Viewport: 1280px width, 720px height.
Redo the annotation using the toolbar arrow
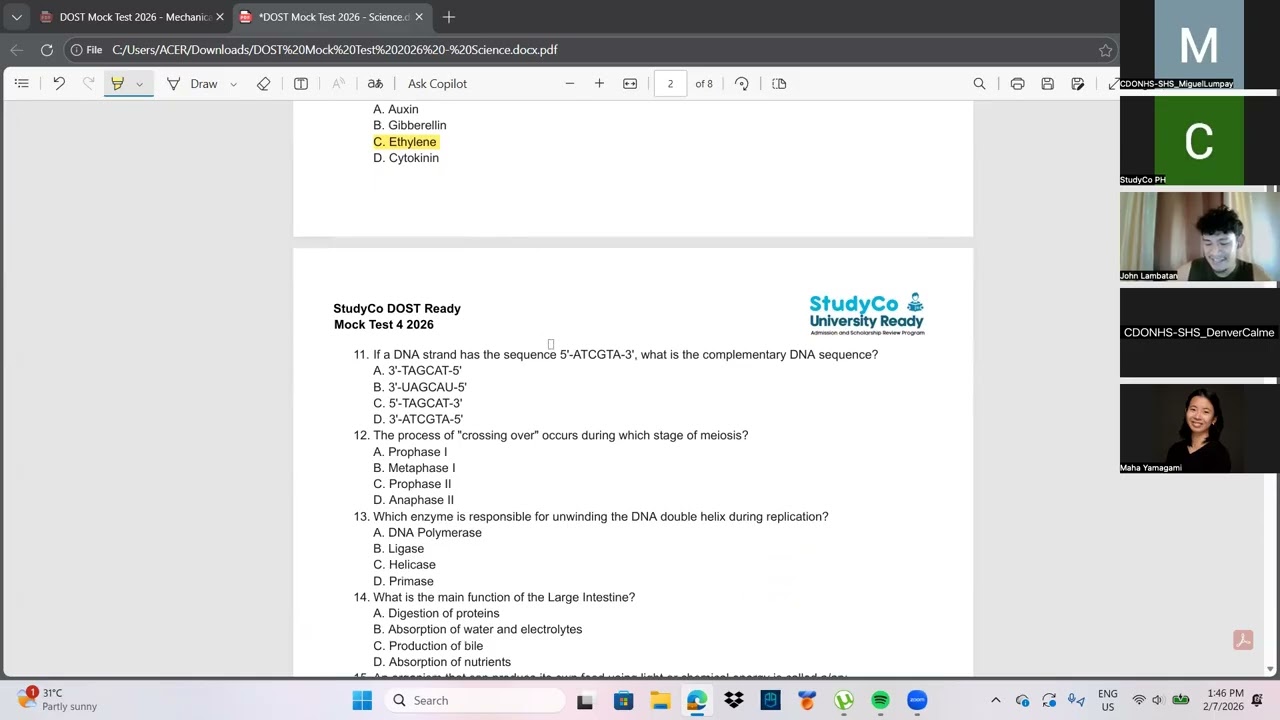(88, 84)
